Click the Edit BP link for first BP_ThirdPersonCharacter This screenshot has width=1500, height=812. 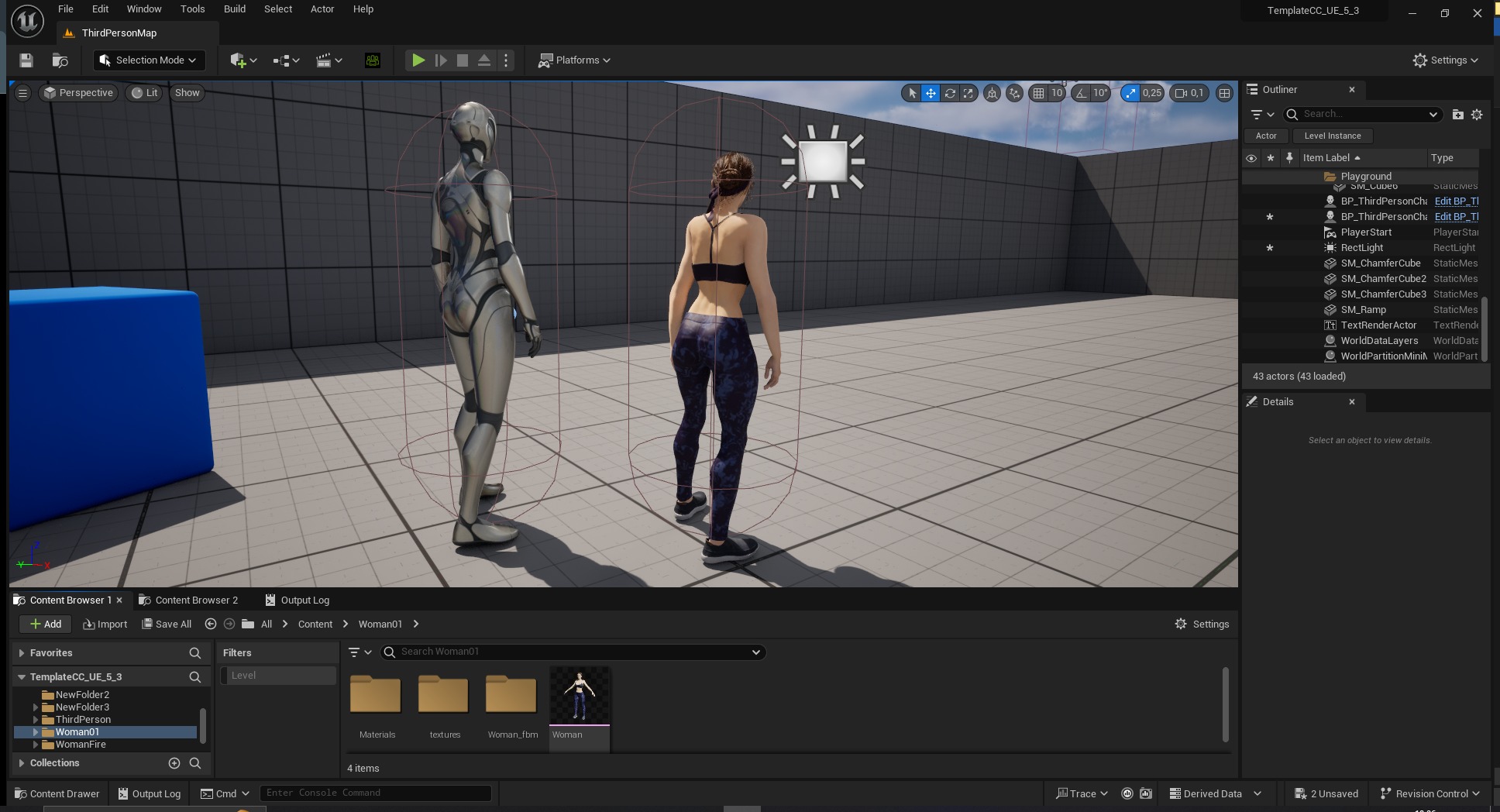1456,201
